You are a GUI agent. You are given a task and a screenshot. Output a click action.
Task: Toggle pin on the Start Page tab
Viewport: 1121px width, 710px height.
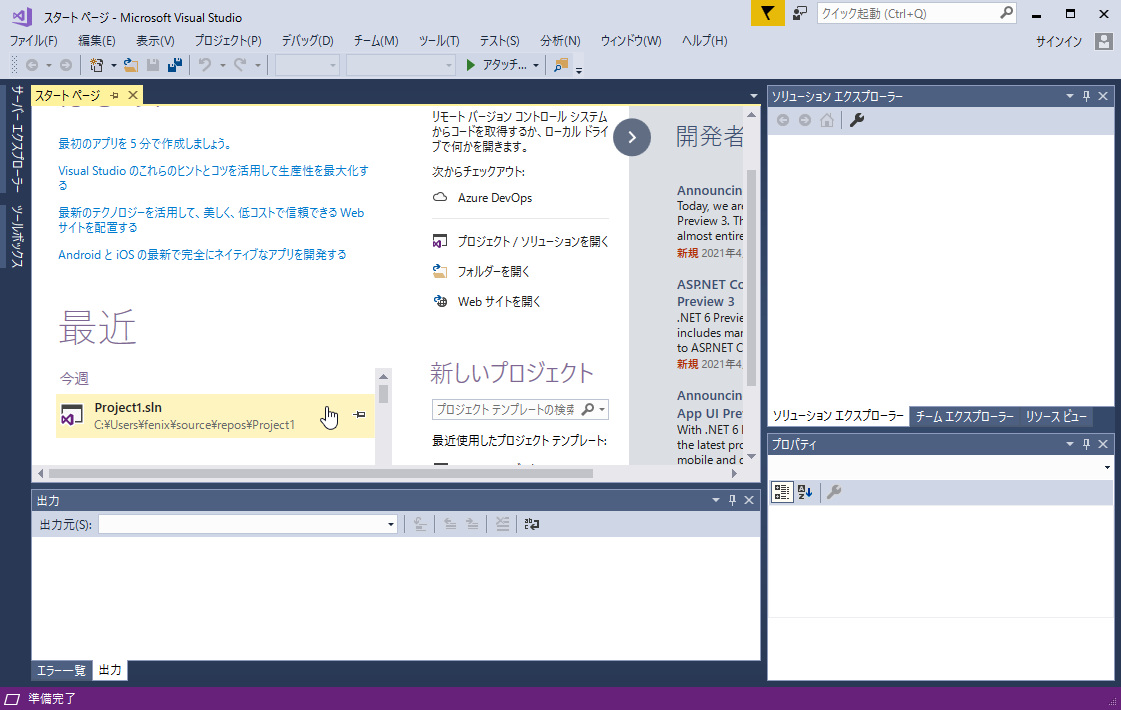point(114,95)
